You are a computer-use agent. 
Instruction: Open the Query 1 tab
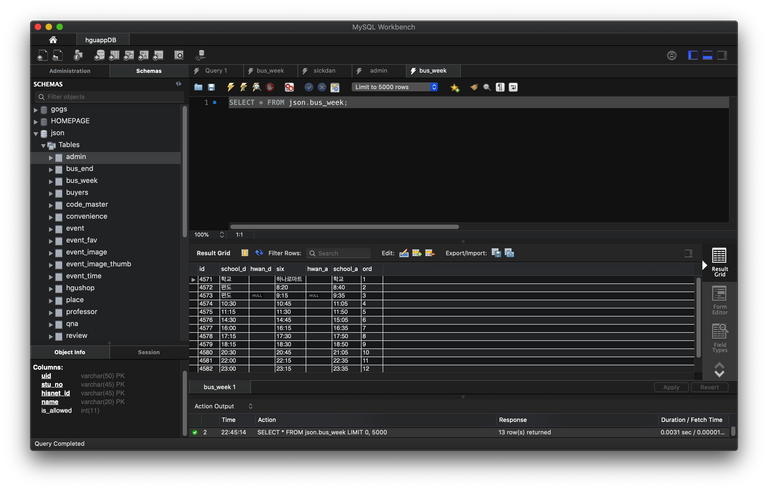pyautogui.click(x=216, y=71)
